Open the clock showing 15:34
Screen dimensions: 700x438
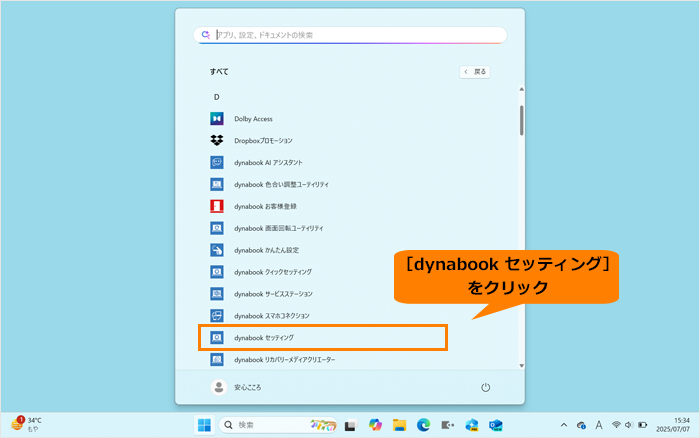pyautogui.click(x=673, y=425)
